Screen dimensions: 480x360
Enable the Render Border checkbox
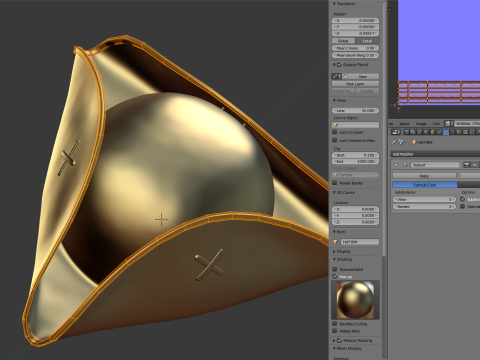[335, 183]
